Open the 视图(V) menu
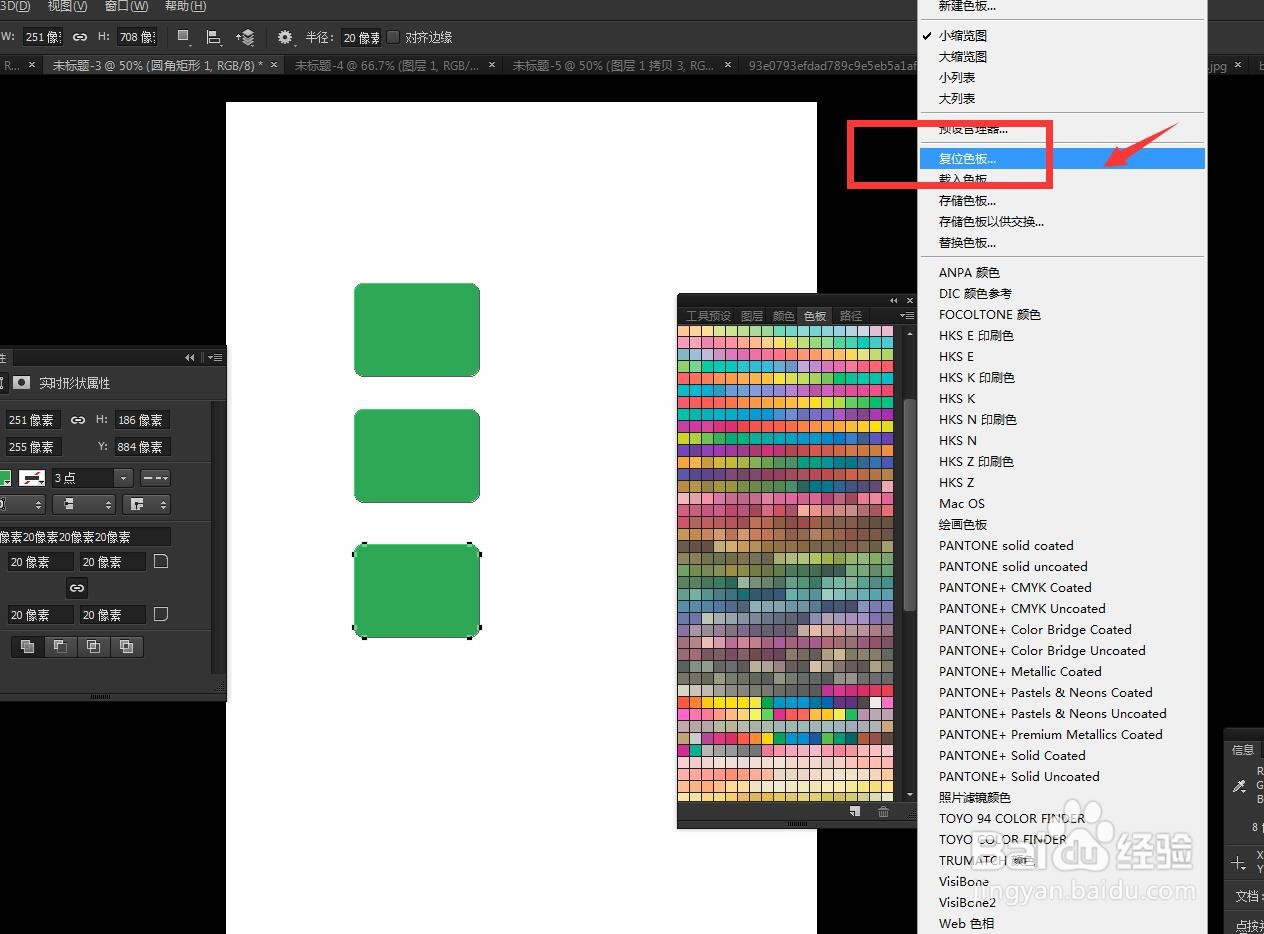Viewport: 1264px width, 934px height. (67, 6)
